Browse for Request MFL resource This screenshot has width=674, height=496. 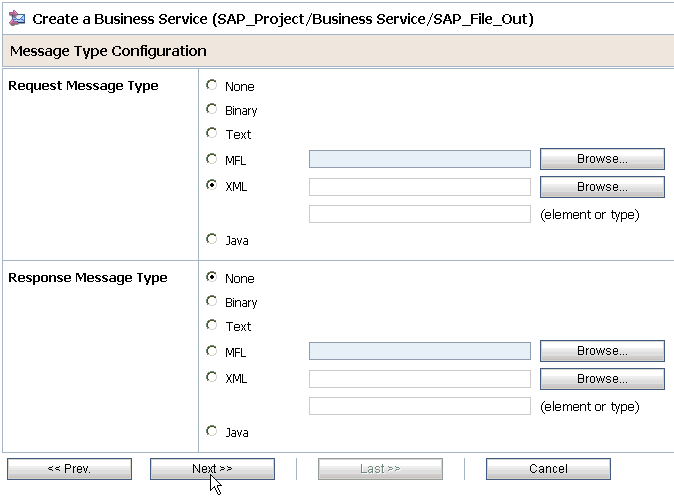point(602,159)
